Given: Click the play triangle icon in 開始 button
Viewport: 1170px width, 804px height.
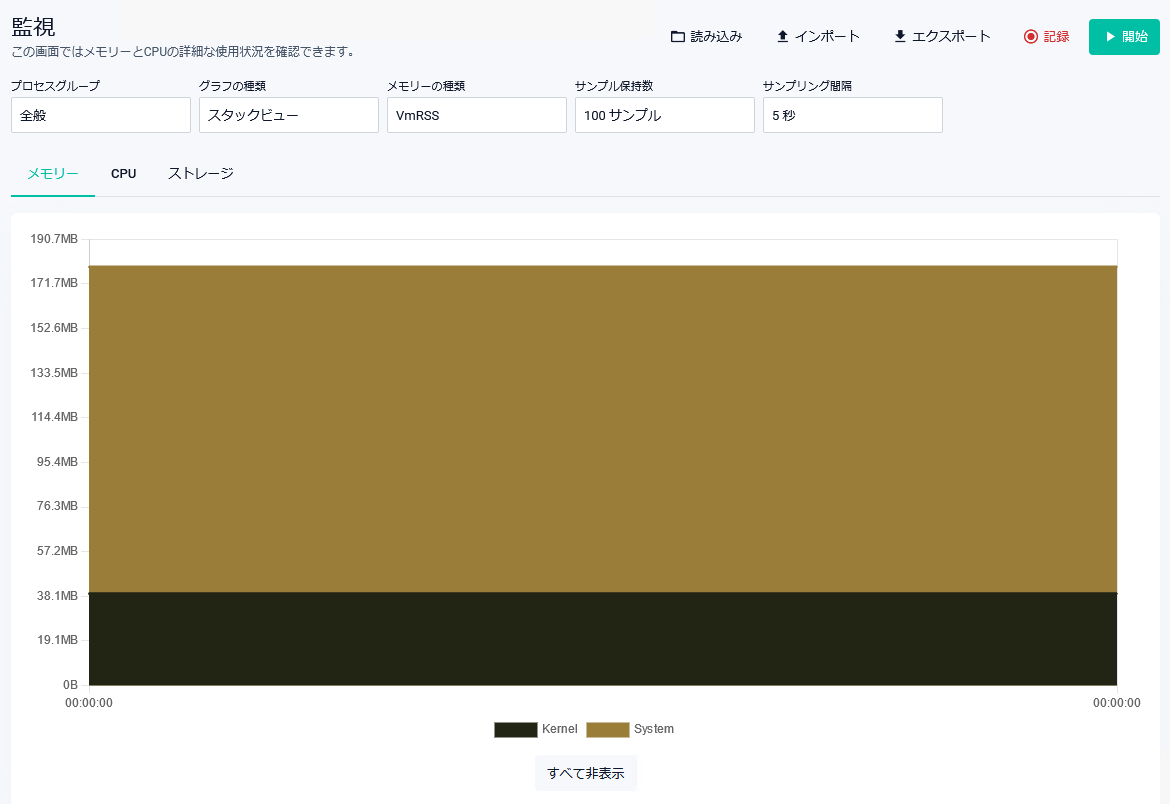Looking at the screenshot, I should 1110,37.
